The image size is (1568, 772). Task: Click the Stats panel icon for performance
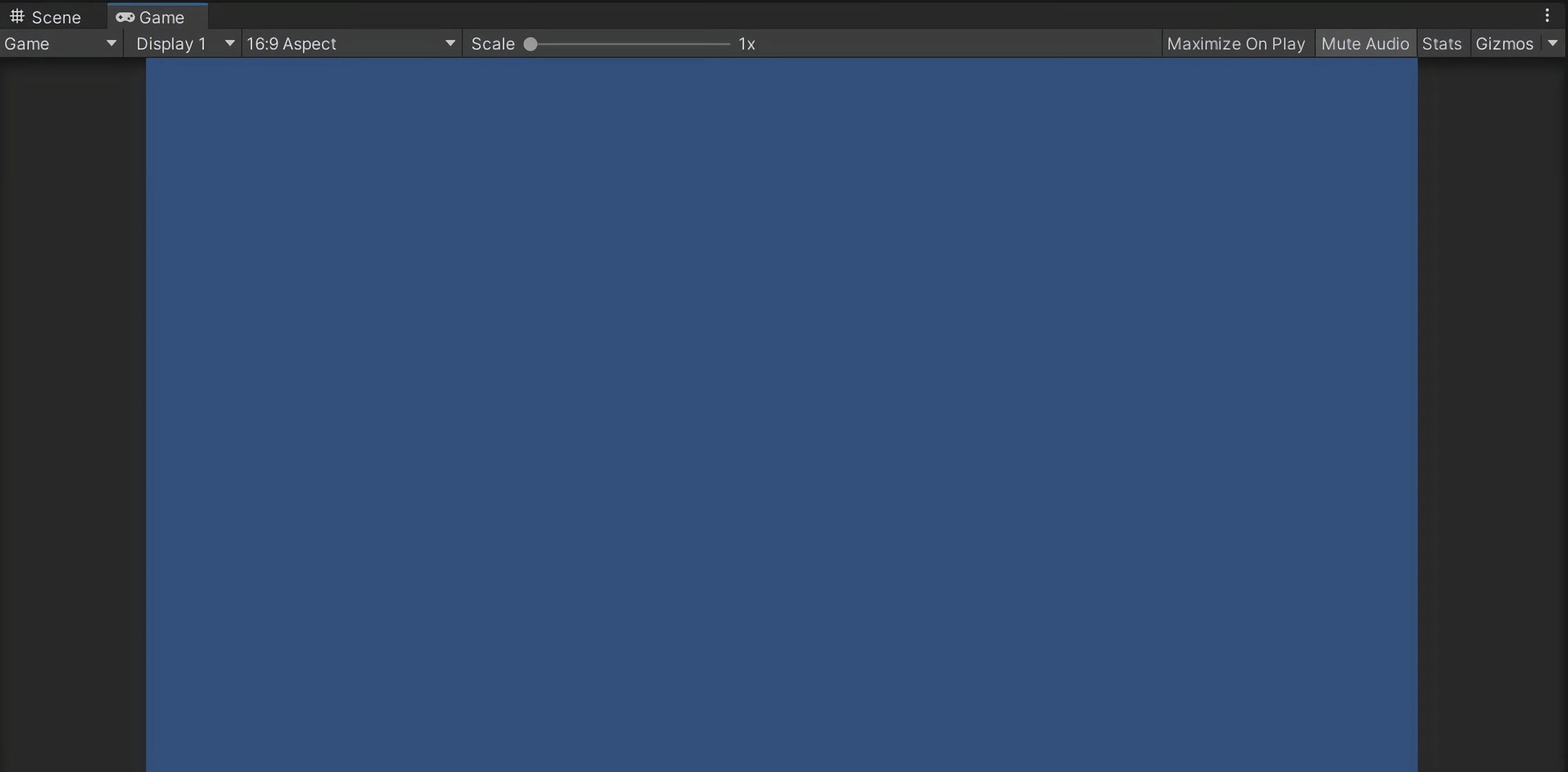point(1441,42)
